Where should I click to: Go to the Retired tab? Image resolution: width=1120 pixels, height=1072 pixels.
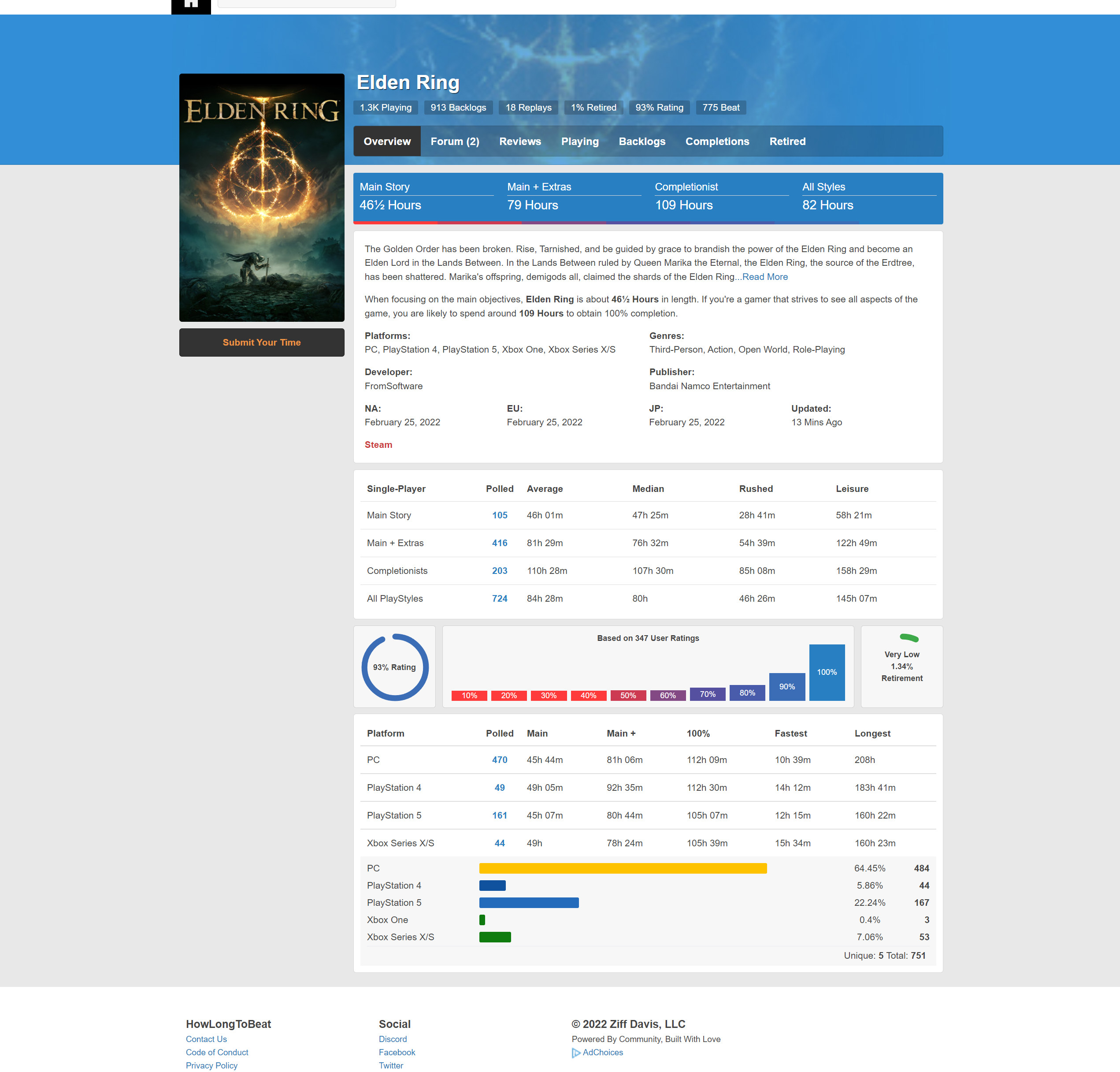(x=787, y=141)
